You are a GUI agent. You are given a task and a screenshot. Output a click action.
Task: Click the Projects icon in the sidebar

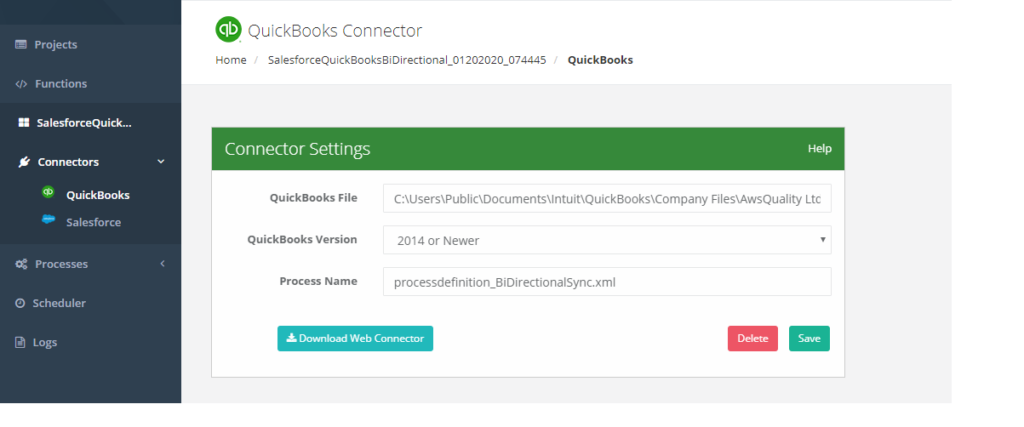pos(21,45)
